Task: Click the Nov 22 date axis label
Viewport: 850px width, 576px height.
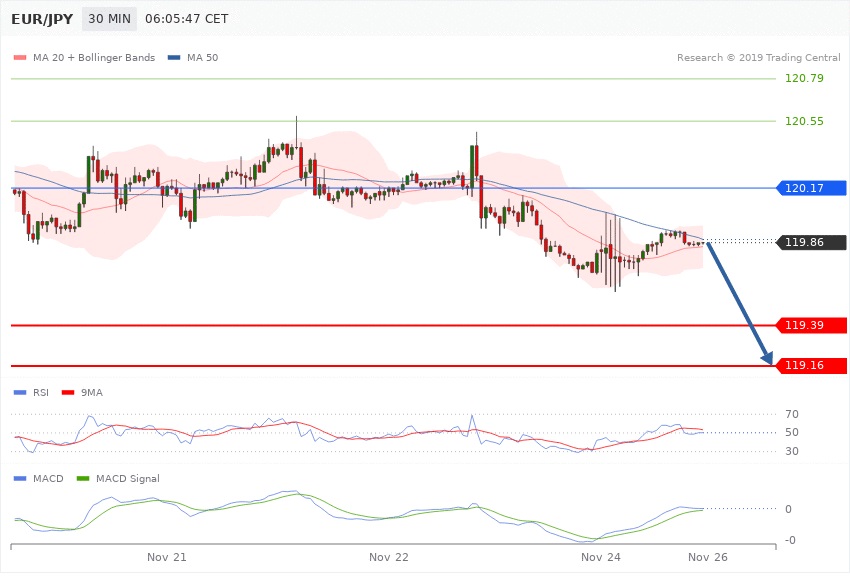Action: click(x=388, y=556)
